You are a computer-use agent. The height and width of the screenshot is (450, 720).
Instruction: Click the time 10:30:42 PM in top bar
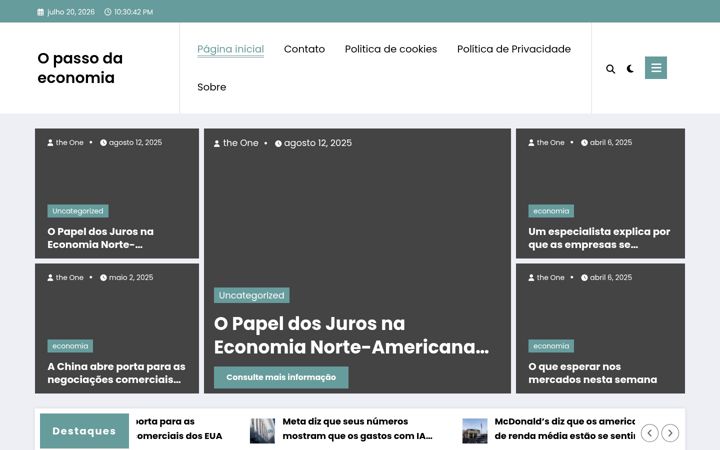click(133, 12)
